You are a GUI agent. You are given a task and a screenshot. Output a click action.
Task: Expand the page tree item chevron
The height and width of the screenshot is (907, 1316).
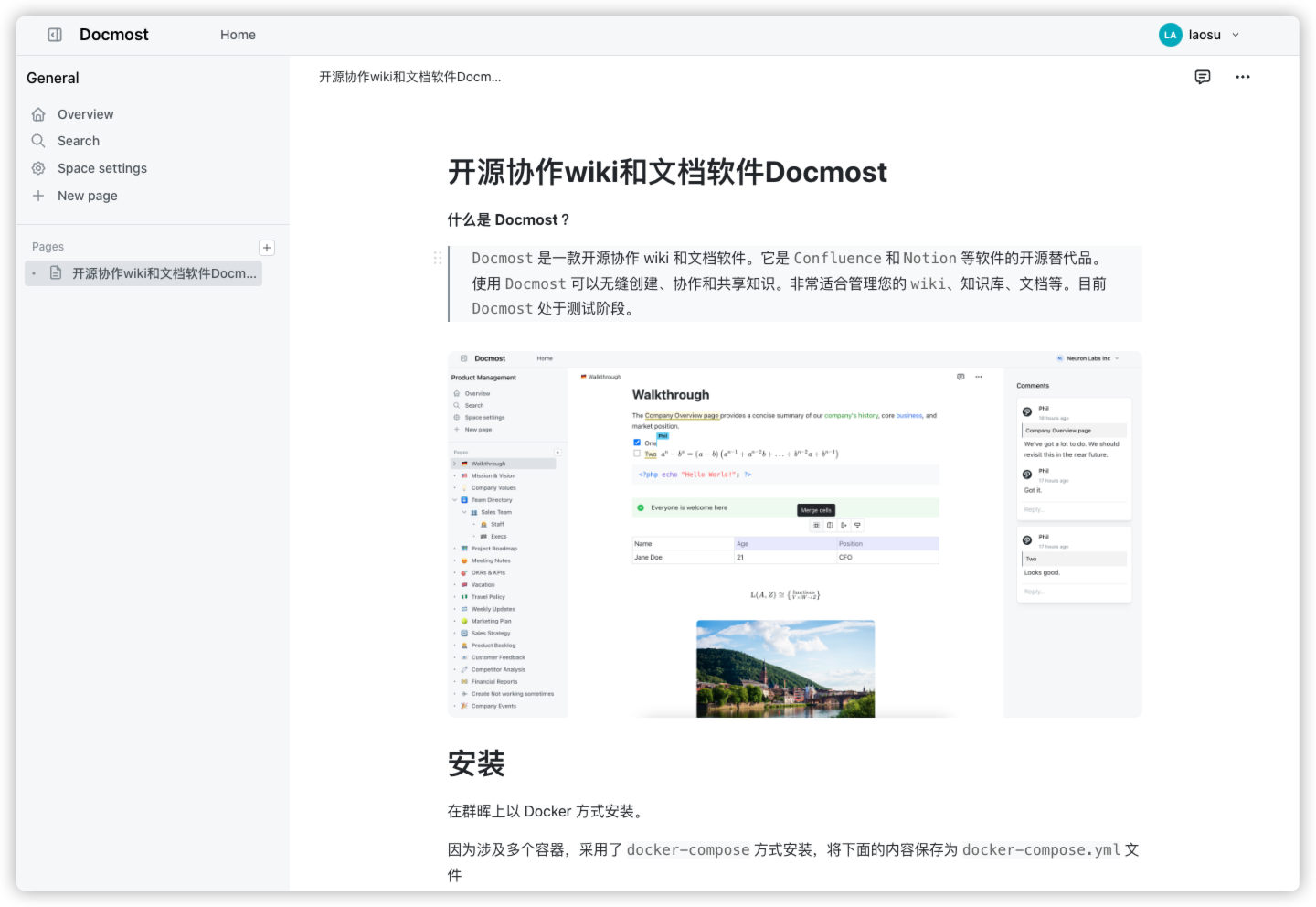pyautogui.click(x=35, y=273)
